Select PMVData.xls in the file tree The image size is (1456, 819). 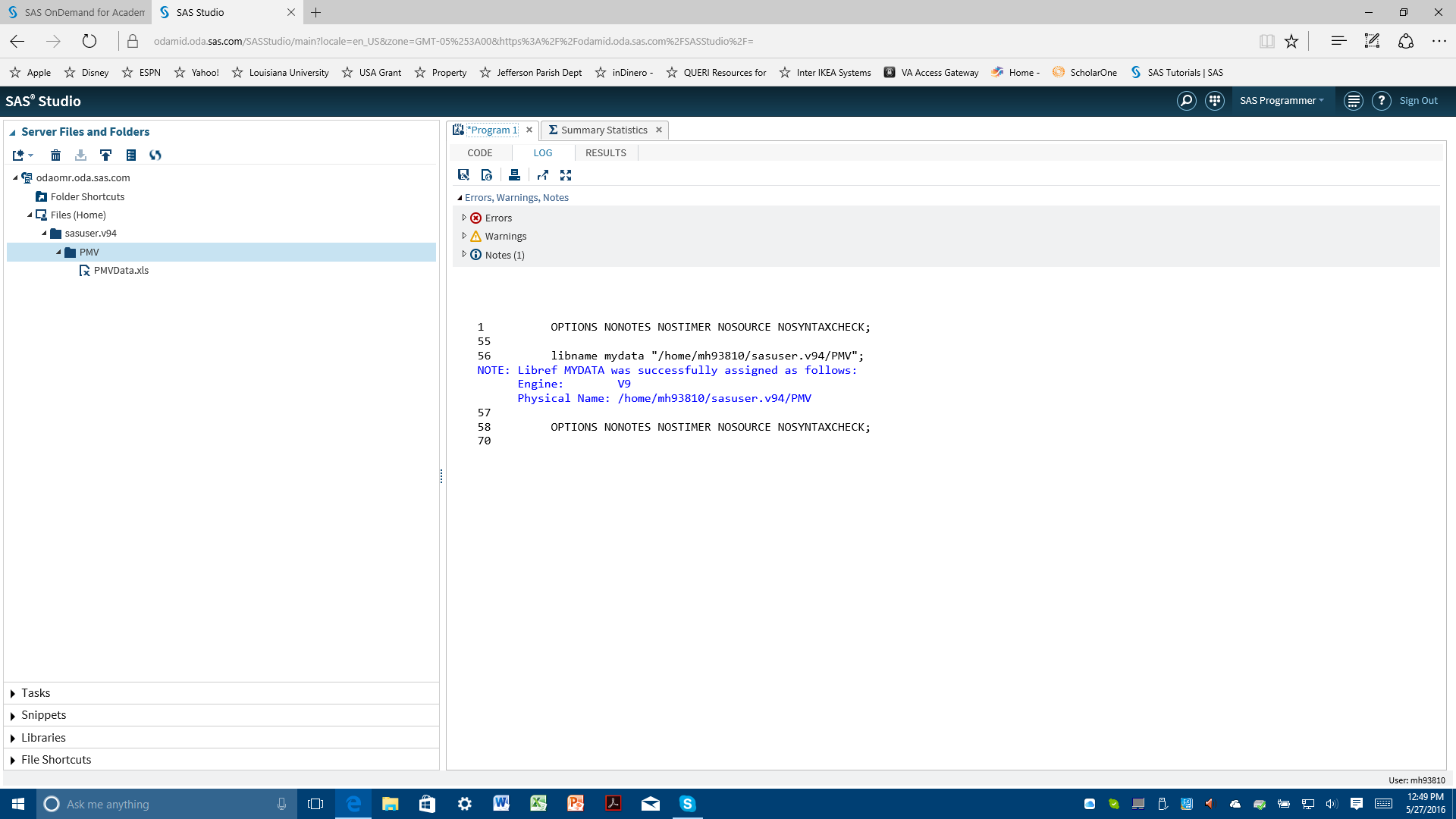(x=121, y=270)
